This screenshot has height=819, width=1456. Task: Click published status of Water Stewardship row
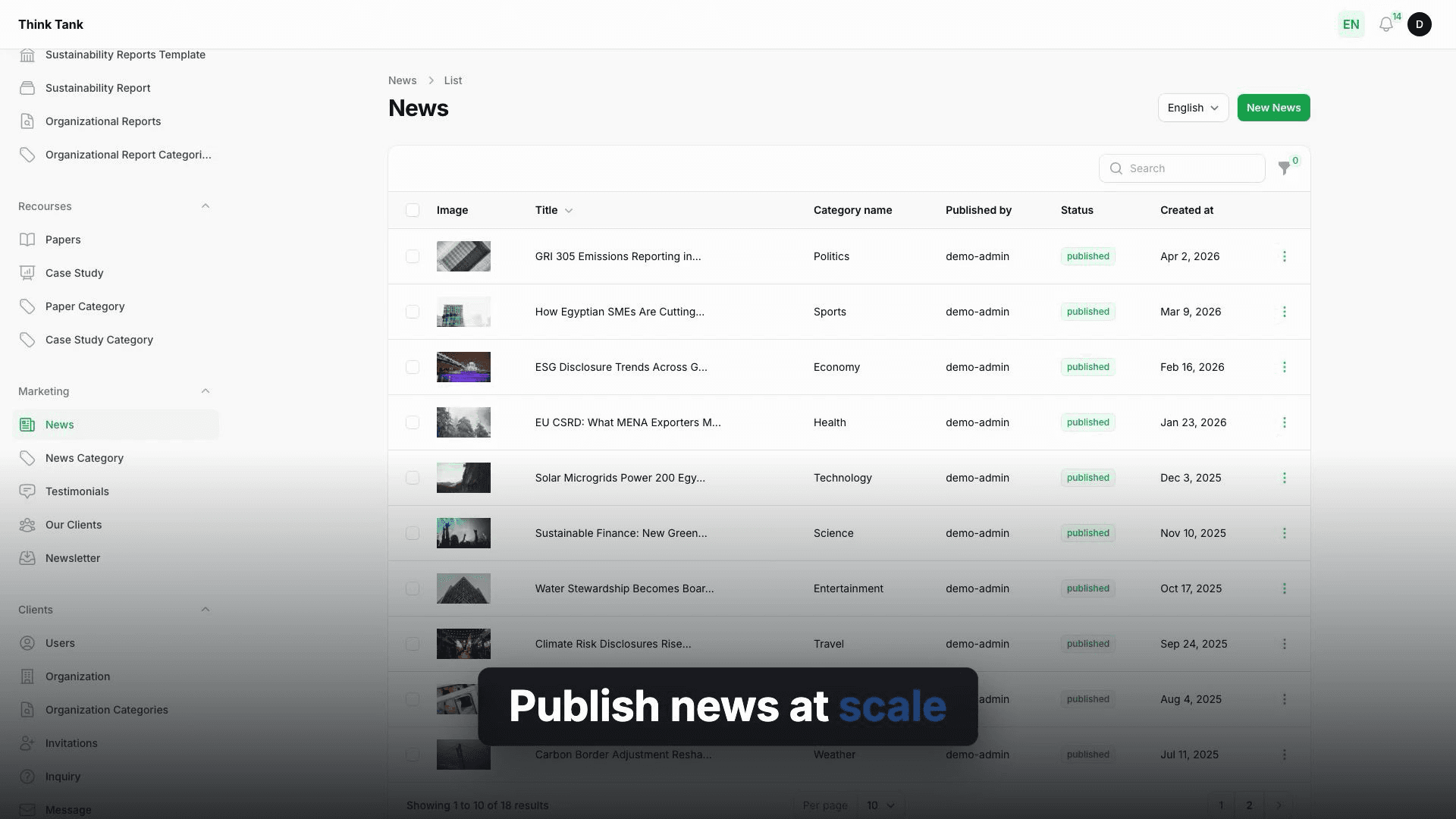(1088, 588)
